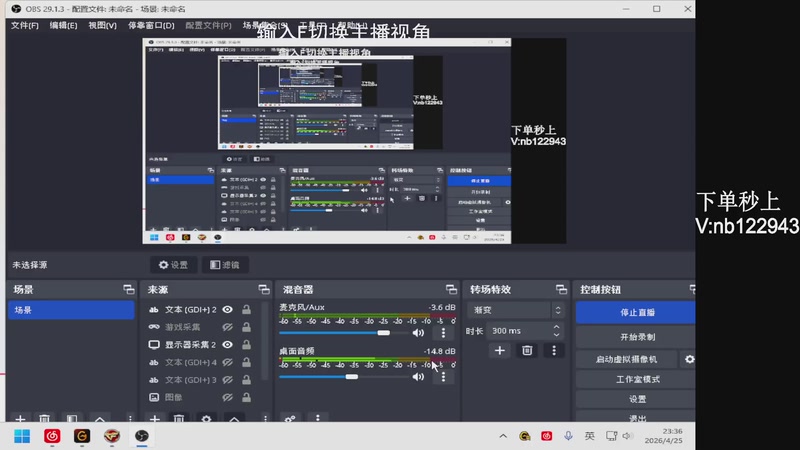Expand the hidden system tray icons chevron
Screen dimensions: 800x450
tap(503, 436)
